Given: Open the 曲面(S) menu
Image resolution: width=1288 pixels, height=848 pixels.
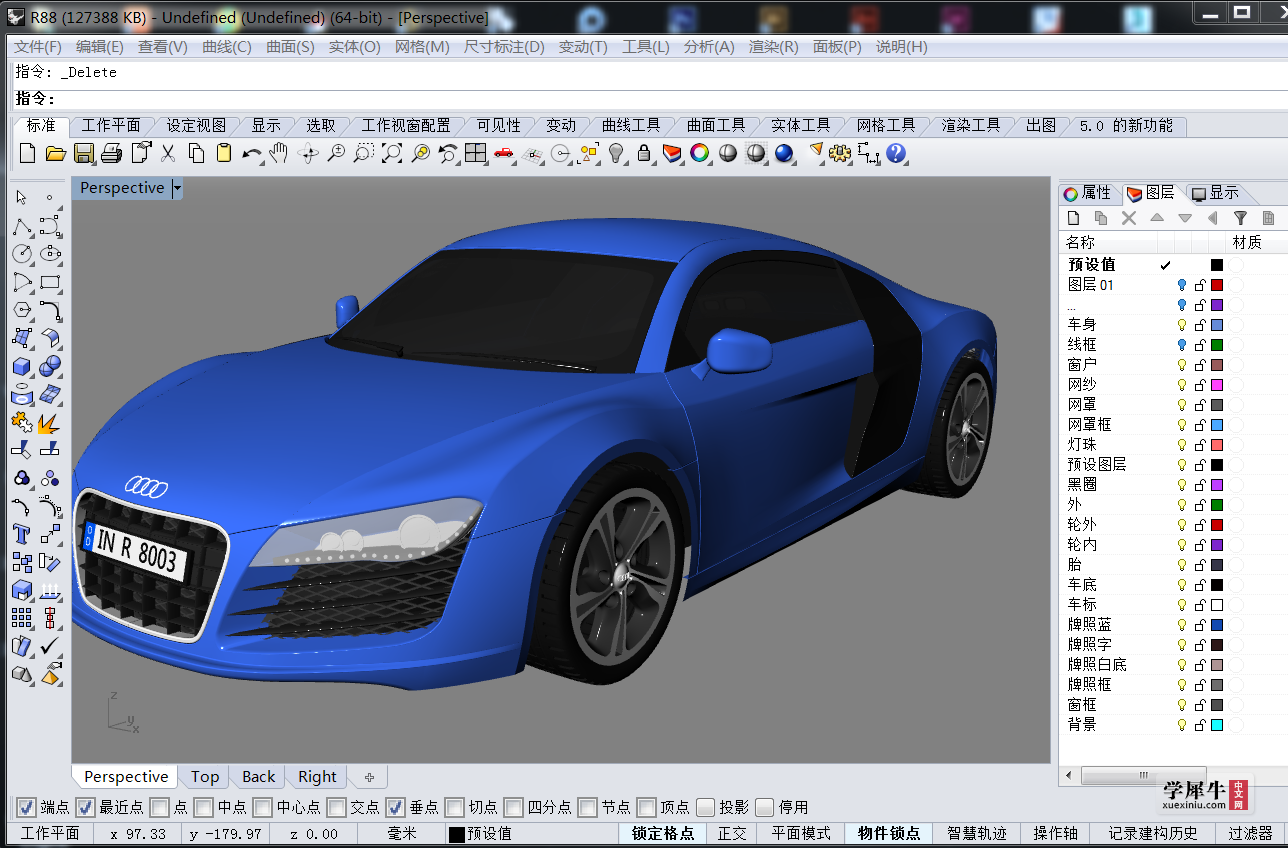Looking at the screenshot, I should point(290,46).
